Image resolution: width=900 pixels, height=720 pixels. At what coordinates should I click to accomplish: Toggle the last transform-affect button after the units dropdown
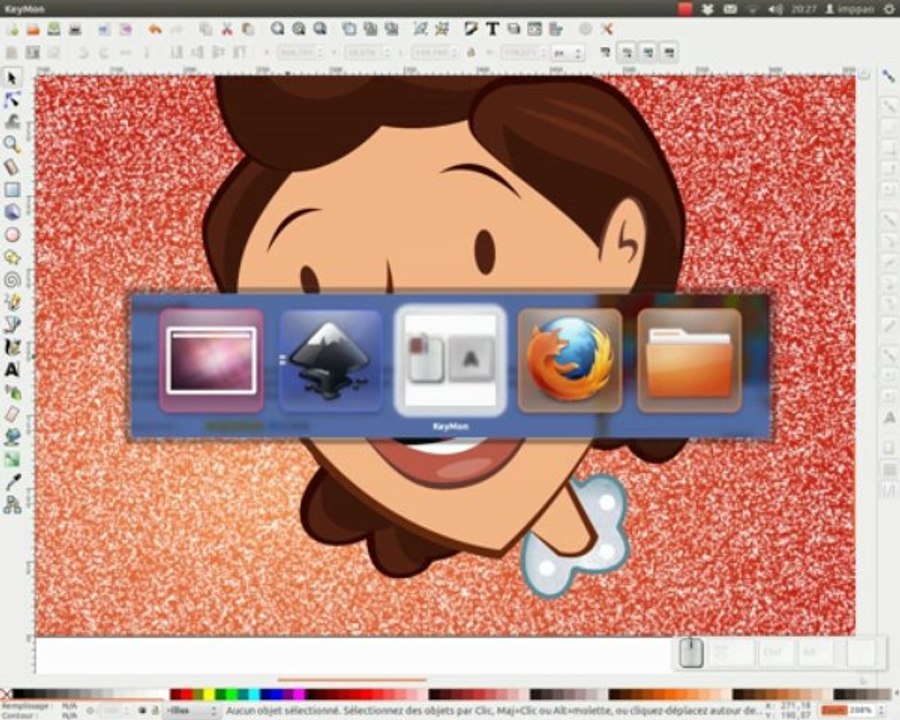pyautogui.click(x=669, y=53)
